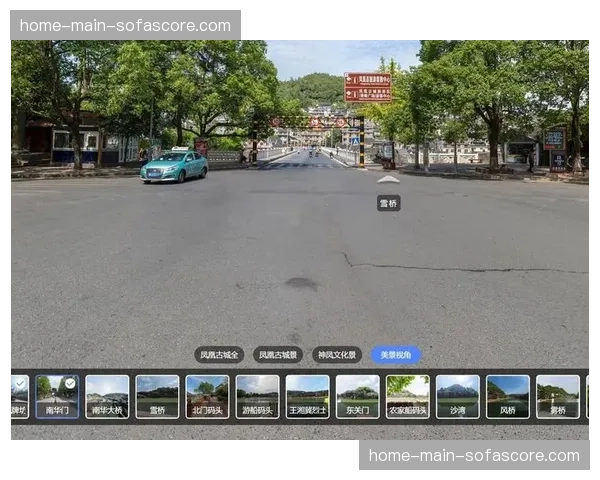The height and width of the screenshot is (480, 600).
Task: Click the checkmark on 南华门 thumbnail
Action: (70, 383)
